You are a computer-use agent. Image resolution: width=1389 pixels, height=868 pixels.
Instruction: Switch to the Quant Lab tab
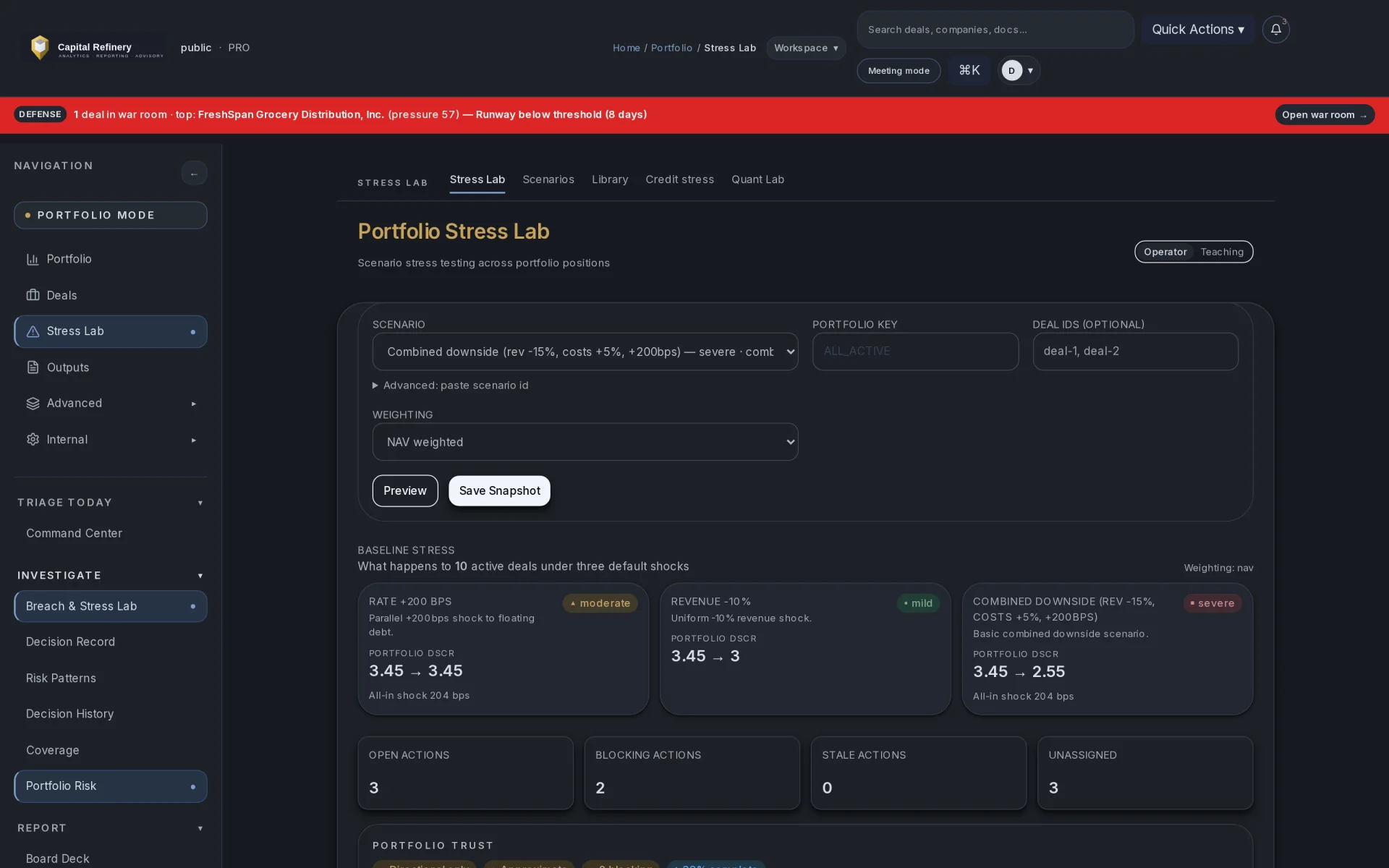coord(757,179)
